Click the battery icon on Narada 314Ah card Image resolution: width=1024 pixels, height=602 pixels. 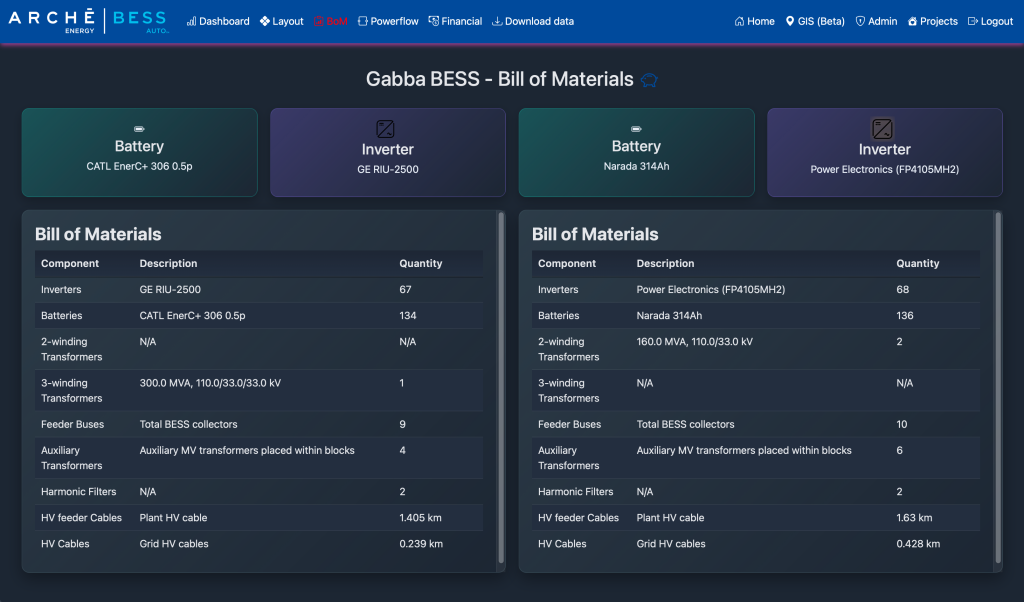[636, 129]
